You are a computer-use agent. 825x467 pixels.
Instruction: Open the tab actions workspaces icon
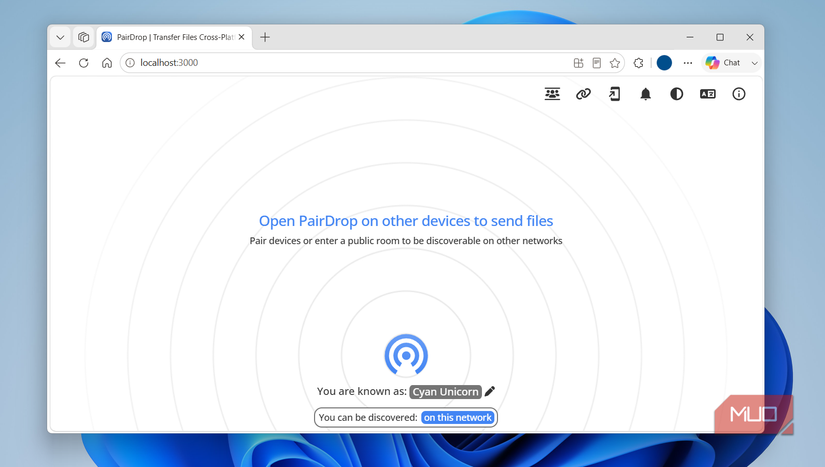84,37
